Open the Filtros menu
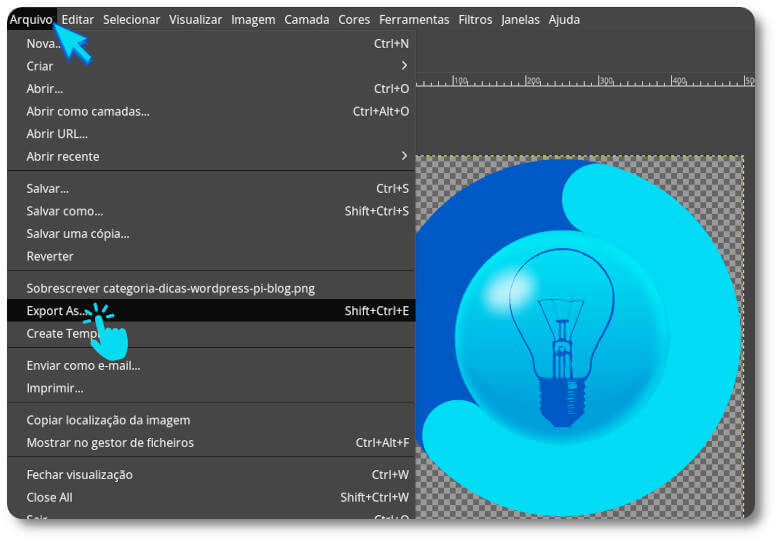This screenshot has width=778, height=542. (x=475, y=19)
